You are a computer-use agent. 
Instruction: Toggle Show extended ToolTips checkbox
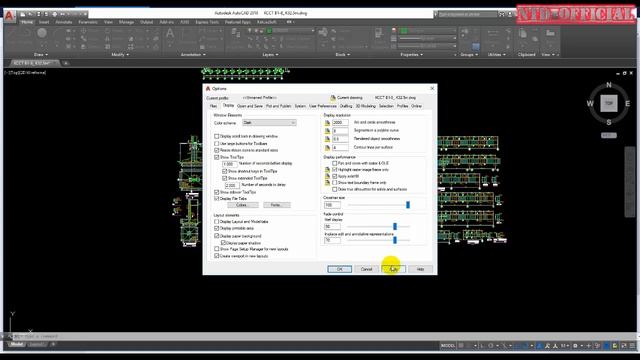point(224,178)
